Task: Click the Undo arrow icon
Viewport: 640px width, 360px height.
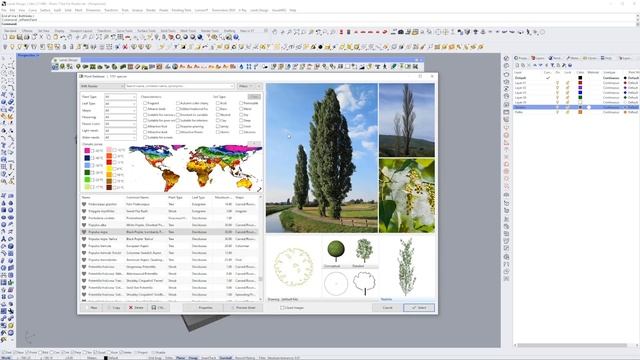Action: (x=63, y=37)
